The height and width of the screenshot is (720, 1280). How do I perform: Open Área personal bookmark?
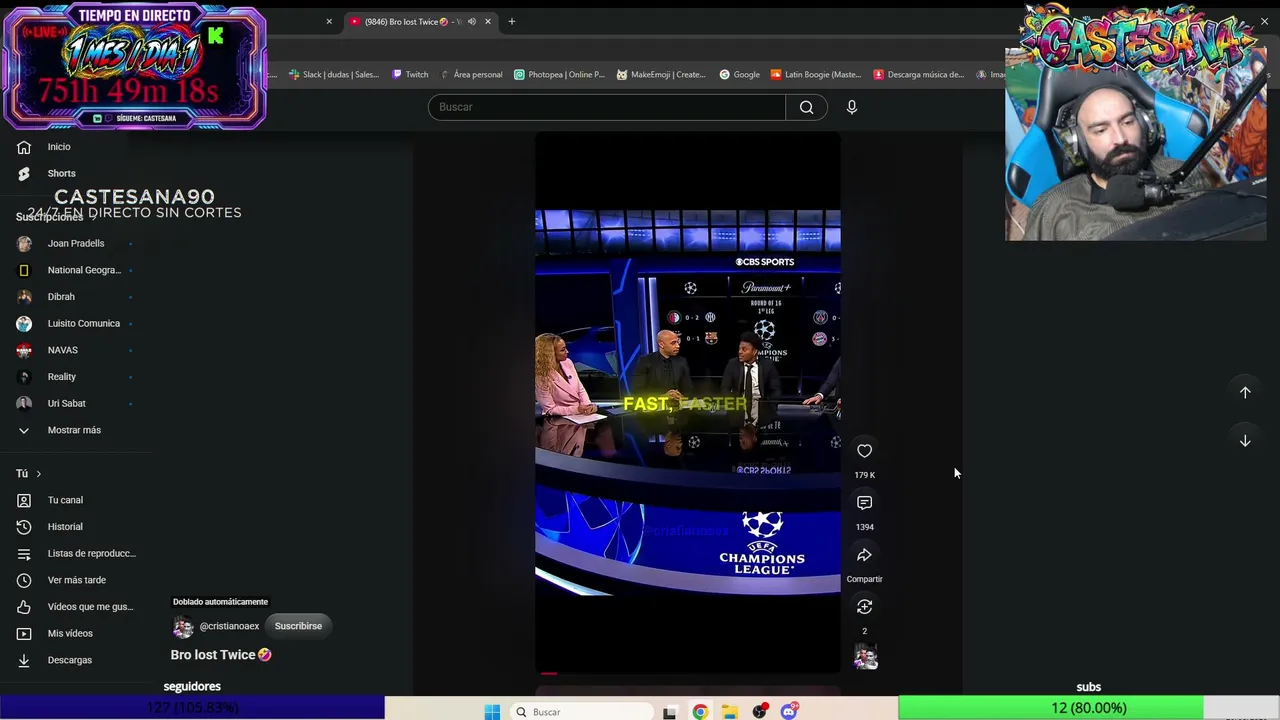(471, 75)
